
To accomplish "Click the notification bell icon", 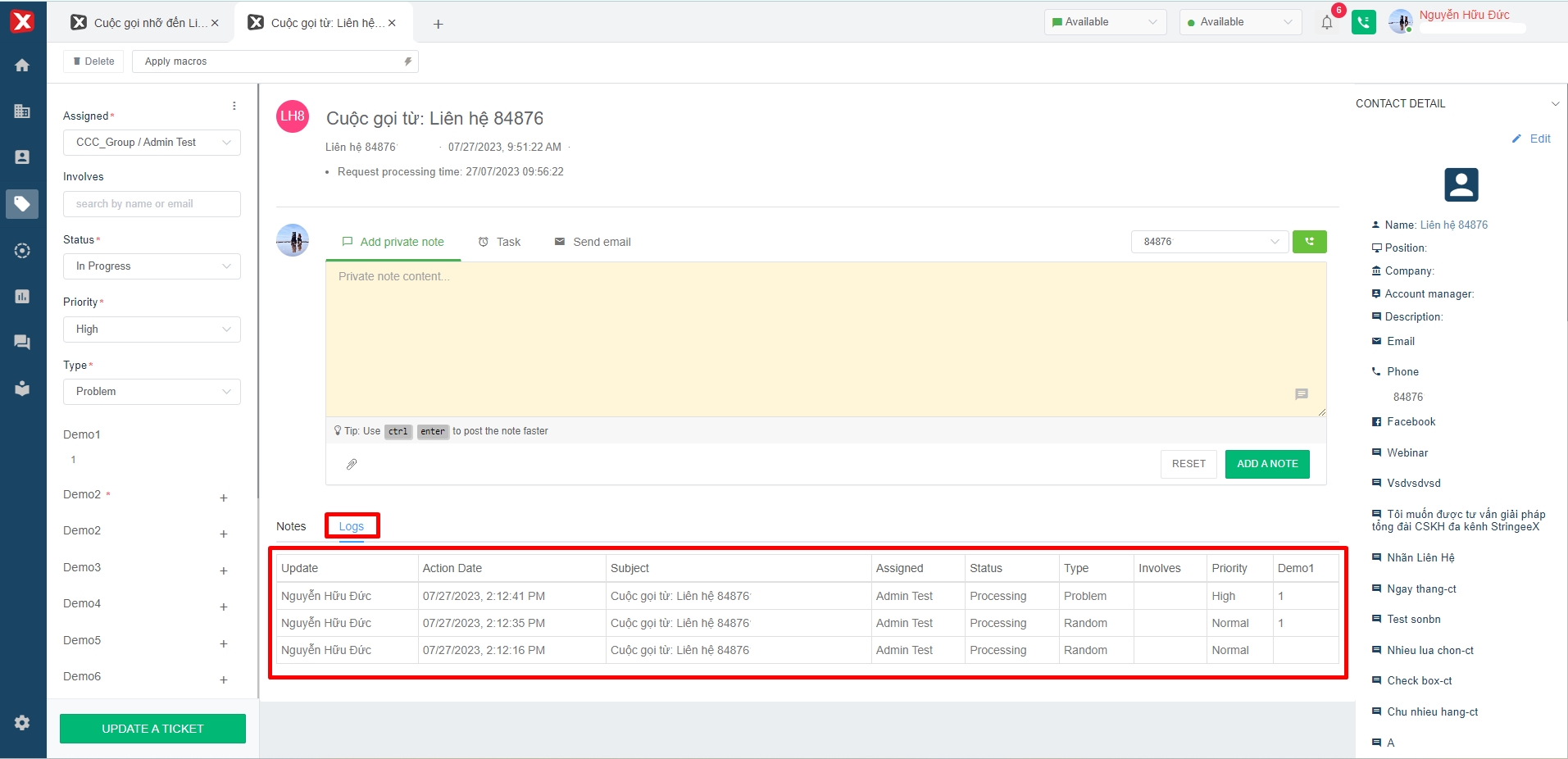I will (1327, 23).
